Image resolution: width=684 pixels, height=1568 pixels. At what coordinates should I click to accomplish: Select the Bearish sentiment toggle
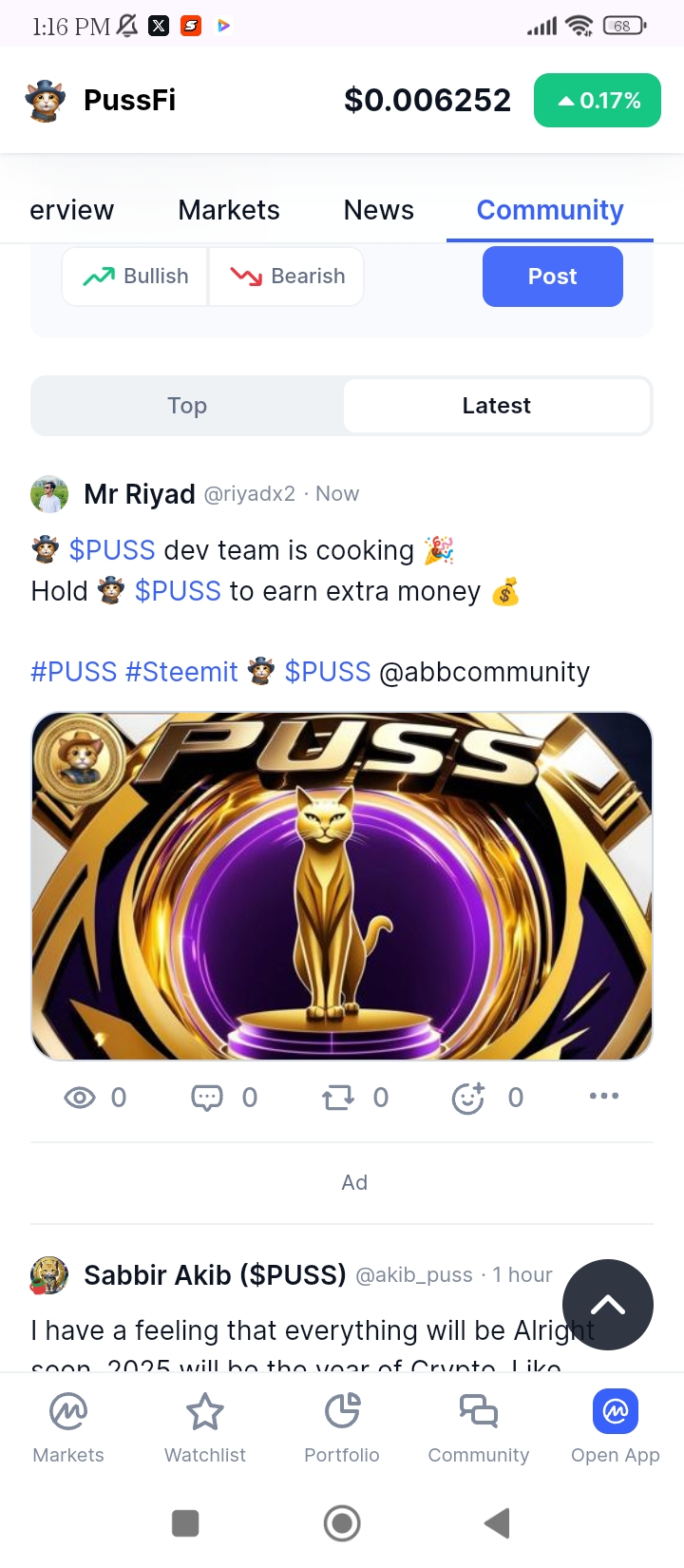[287, 277]
